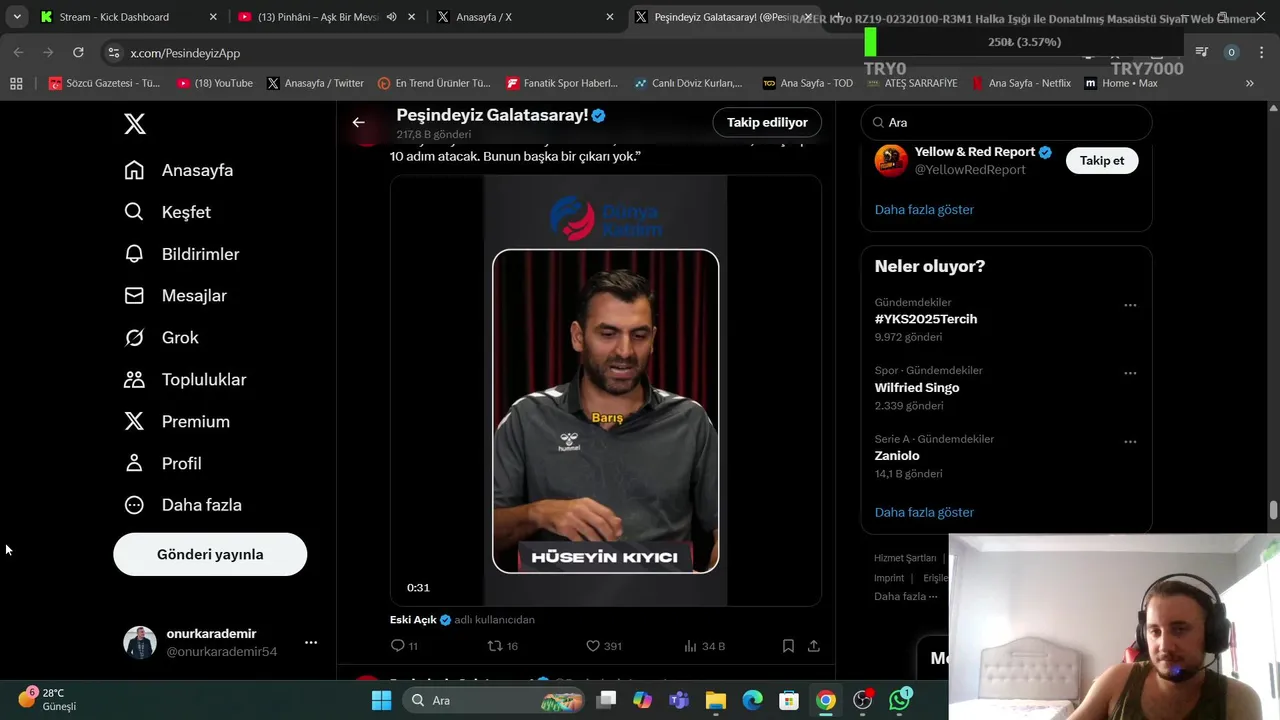Click the Takip ediliyor button
The height and width of the screenshot is (720, 1280).
pyautogui.click(x=767, y=122)
